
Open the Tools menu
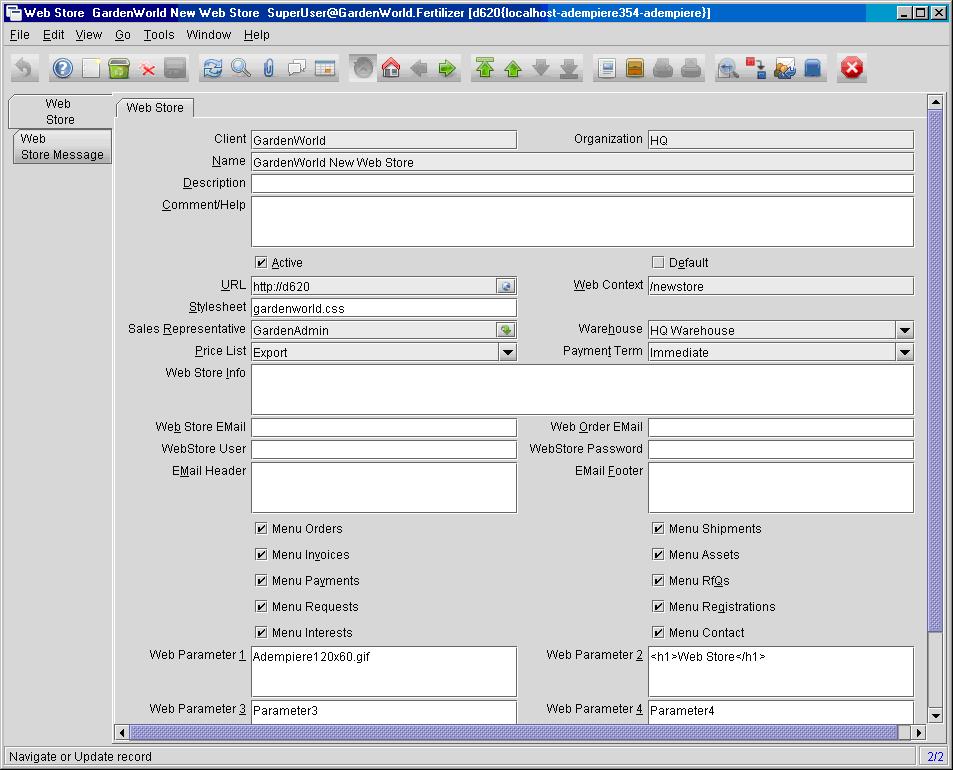pyautogui.click(x=159, y=35)
